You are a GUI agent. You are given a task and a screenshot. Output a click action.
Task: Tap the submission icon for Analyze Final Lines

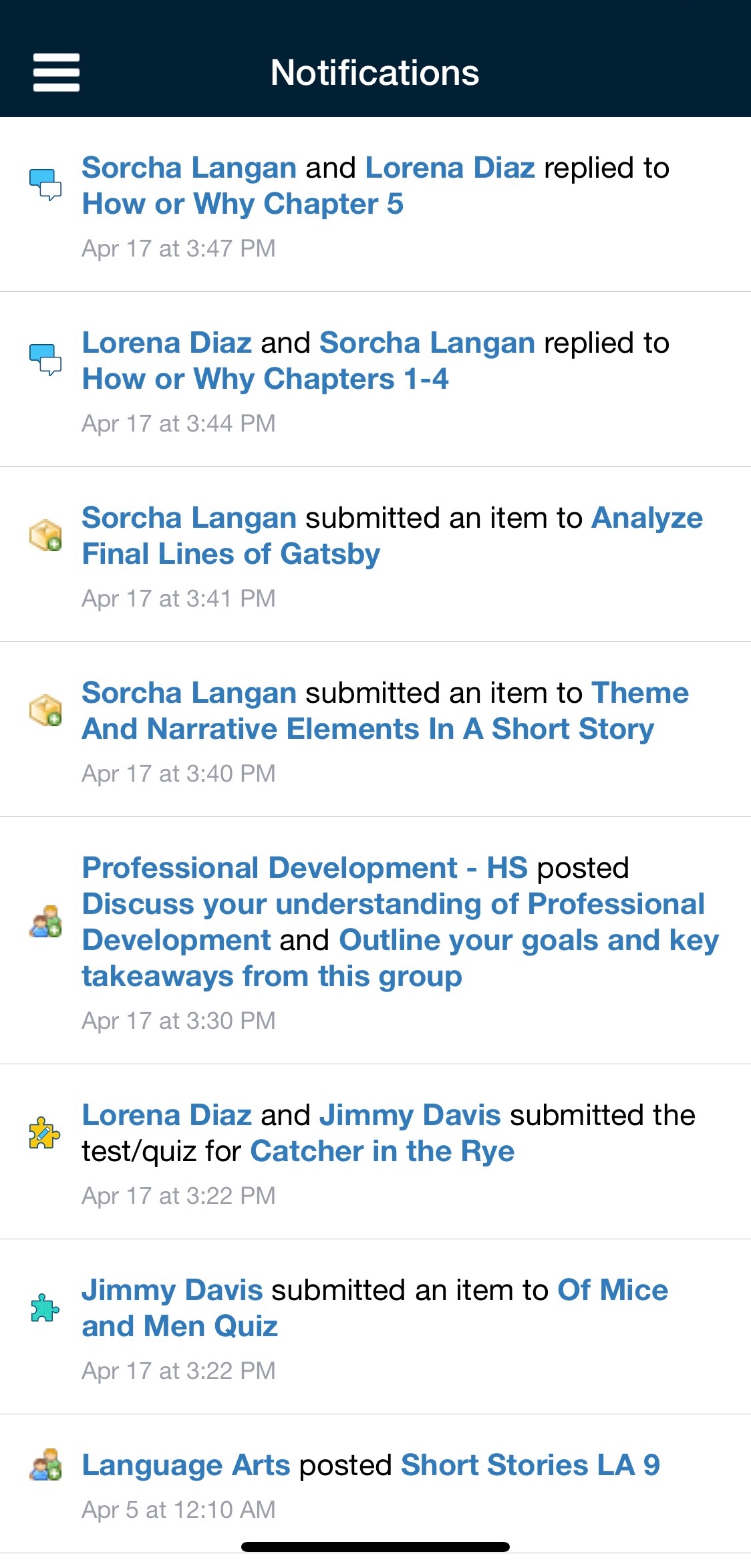tap(45, 535)
